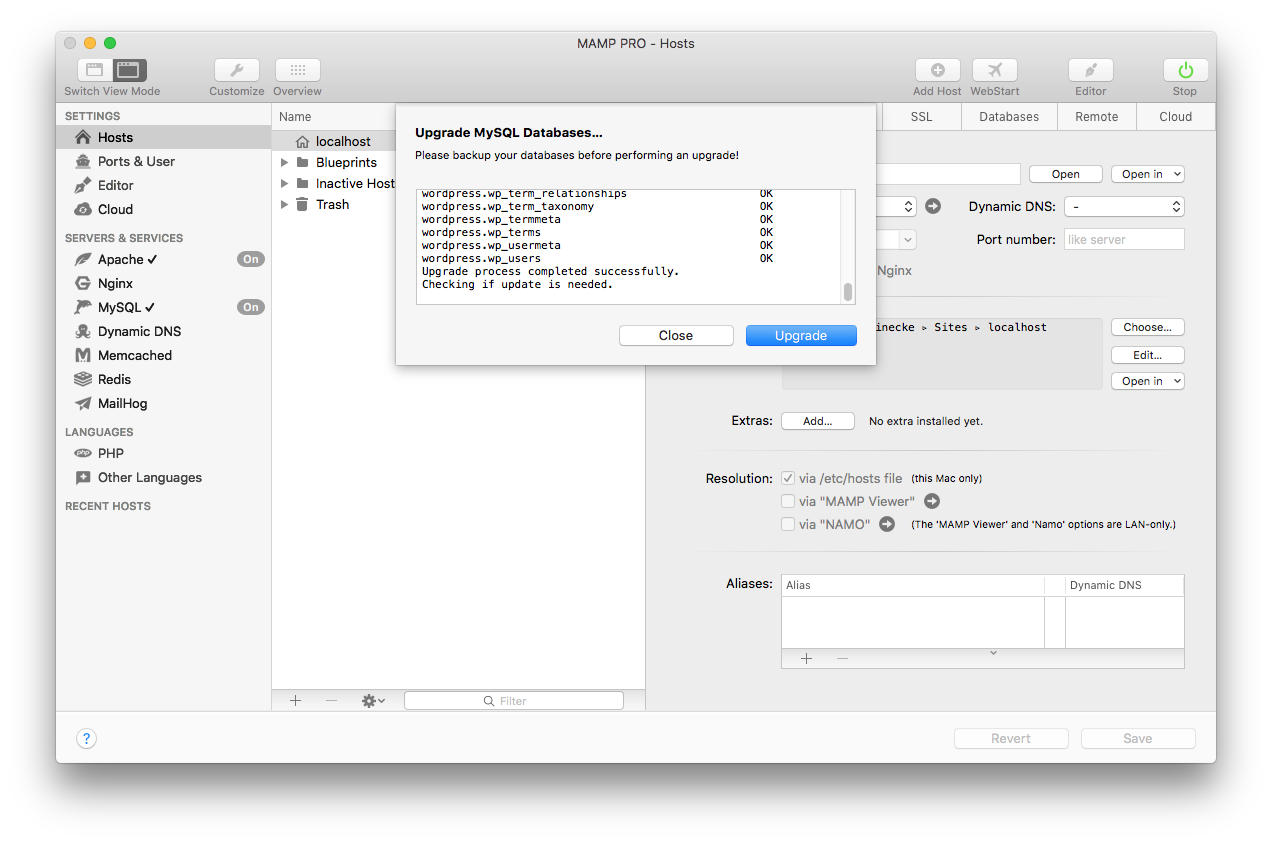
Task: Uncheck via /etc/hosts file option
Action: pyautogui.click(x=788, y=478)
